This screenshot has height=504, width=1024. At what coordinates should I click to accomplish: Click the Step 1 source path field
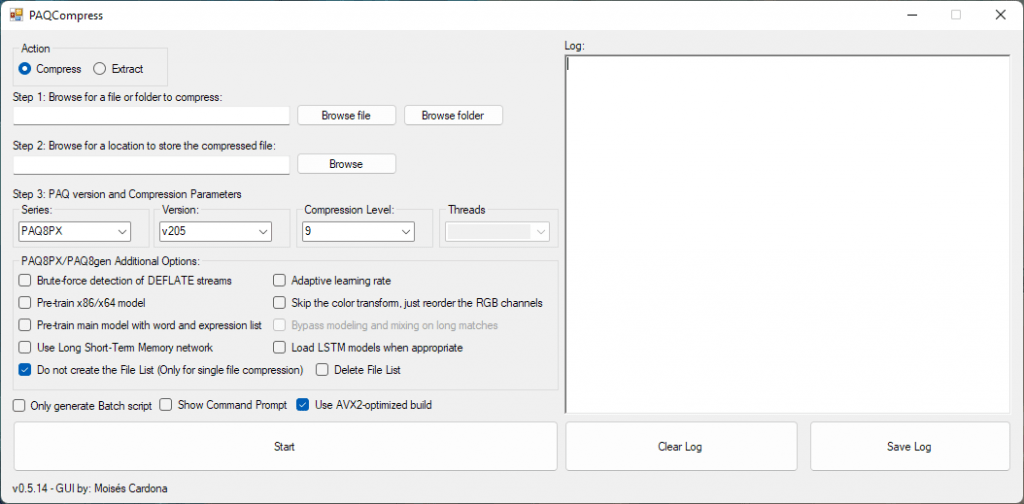pyautogui.click(x=151, y=116)
